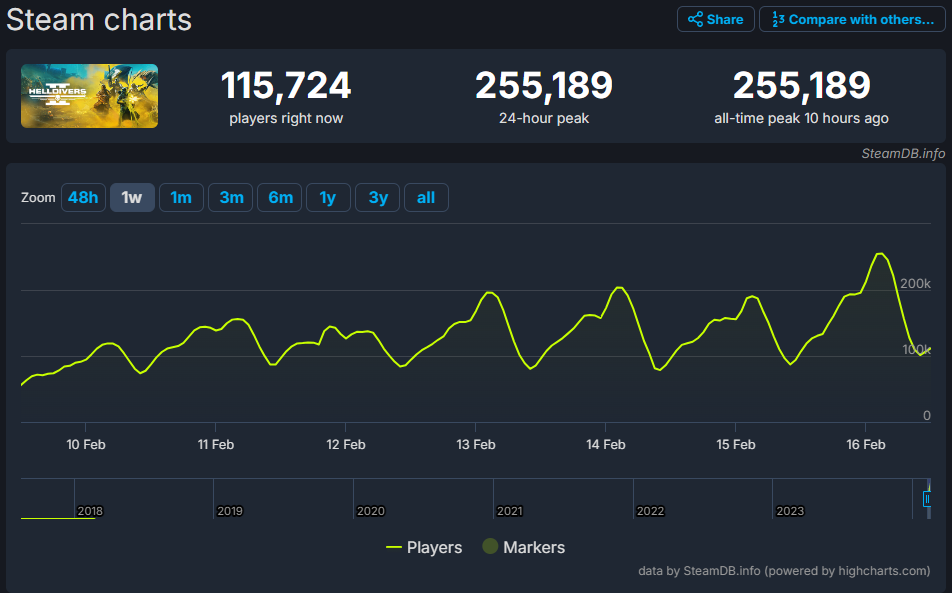Click the Markers legend circle icon
Image resolution: width=952 pixels, height=593 pixels.
coord(490,547)
